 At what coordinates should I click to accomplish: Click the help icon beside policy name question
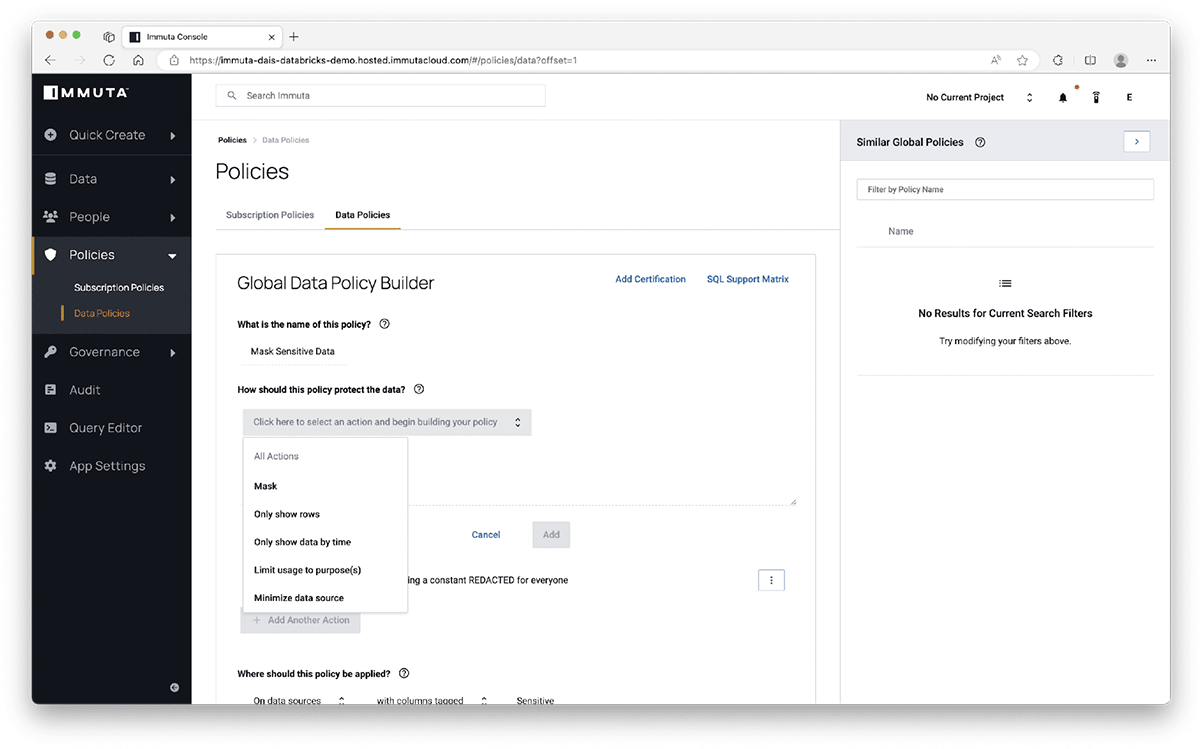coord(385,324)
